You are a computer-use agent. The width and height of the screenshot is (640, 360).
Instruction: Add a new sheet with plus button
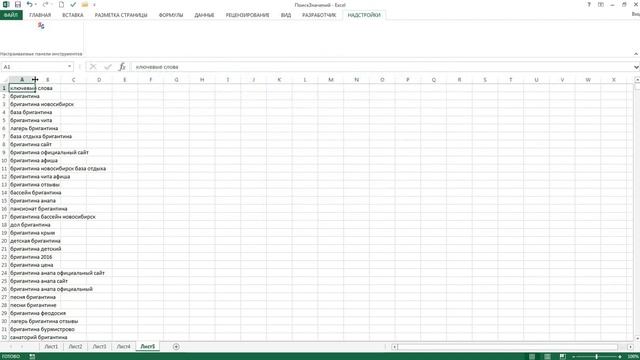(176, 347)
